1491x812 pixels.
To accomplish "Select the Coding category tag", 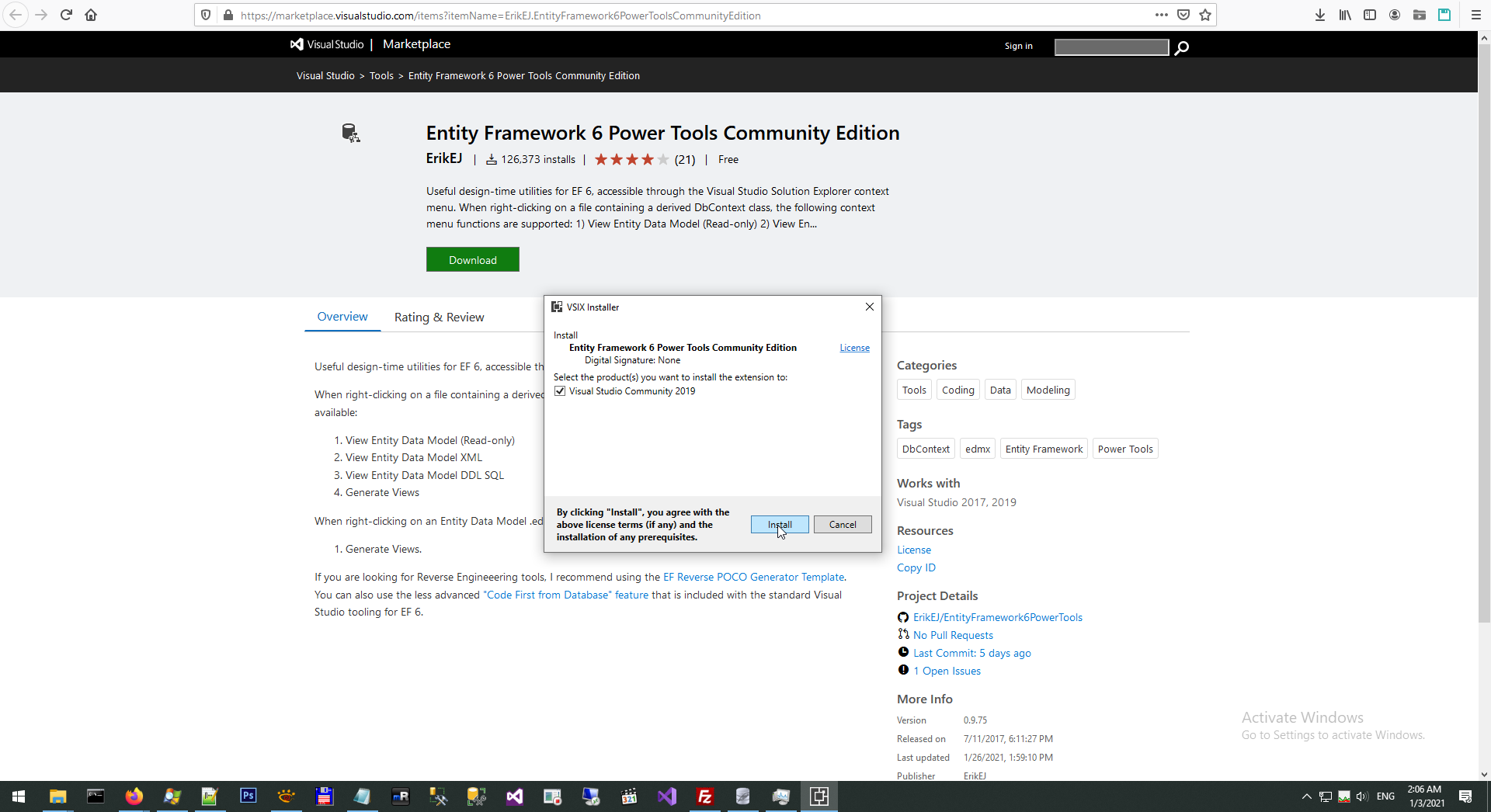I will [x=958, y=390].
